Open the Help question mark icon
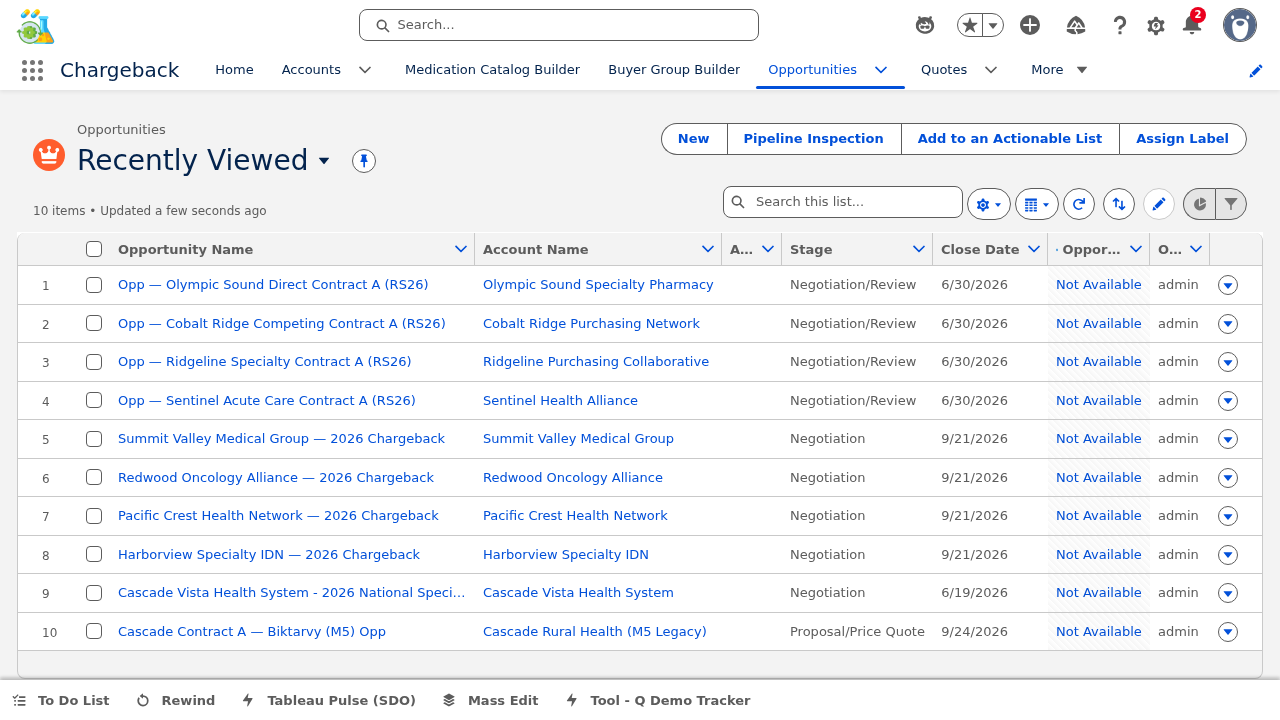 pos(1120,25)
